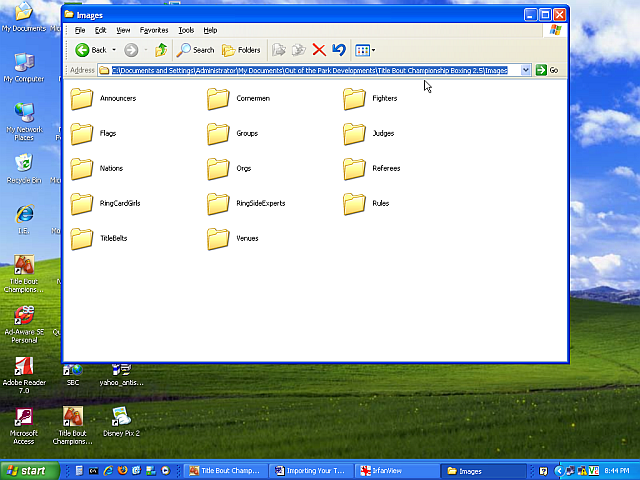Open the Fighters folder
The width and height of the screenshot is (640, 480).
tap(370, 99)
